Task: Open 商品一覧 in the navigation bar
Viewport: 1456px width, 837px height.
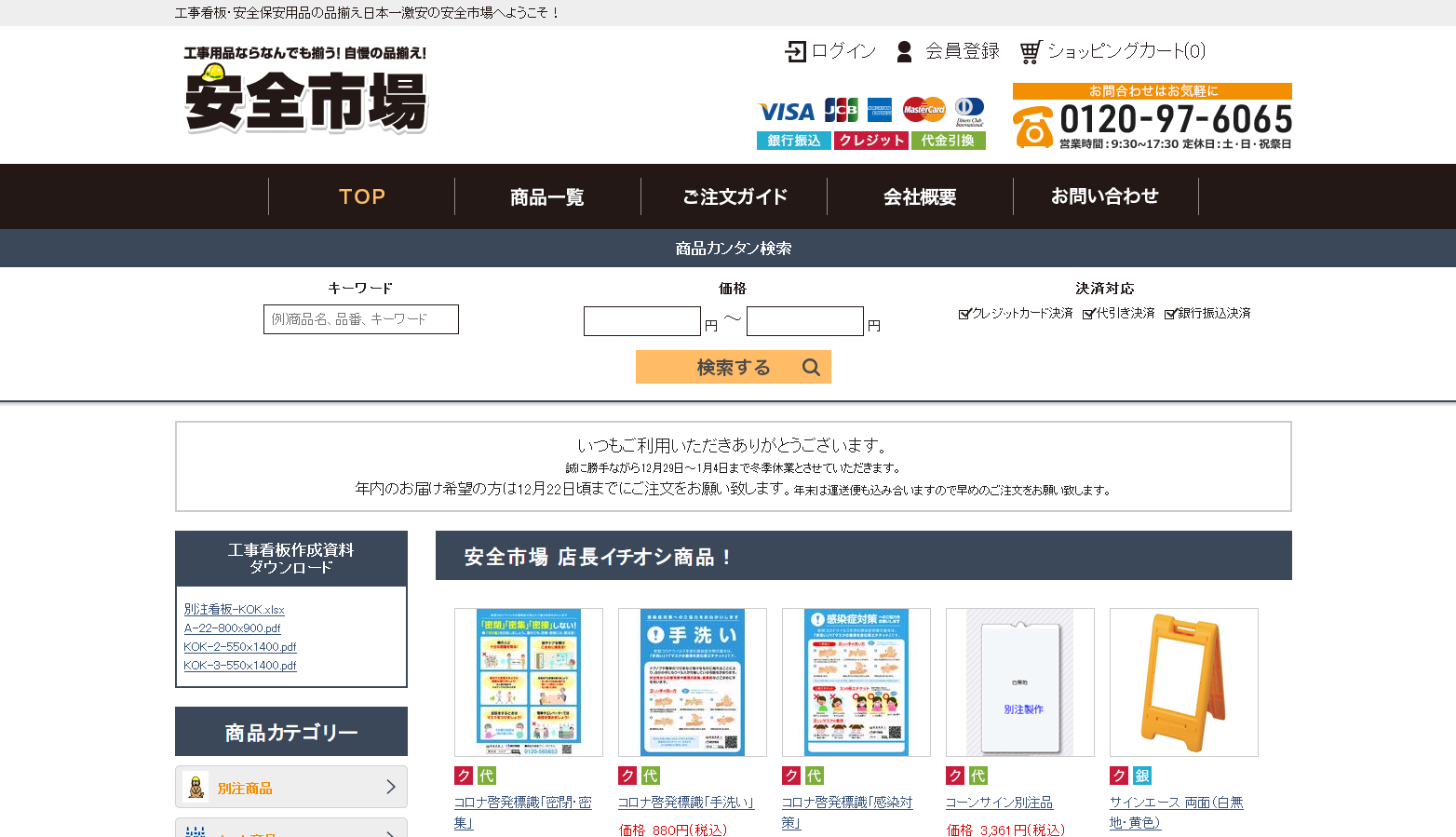Action: click(547, 197)
